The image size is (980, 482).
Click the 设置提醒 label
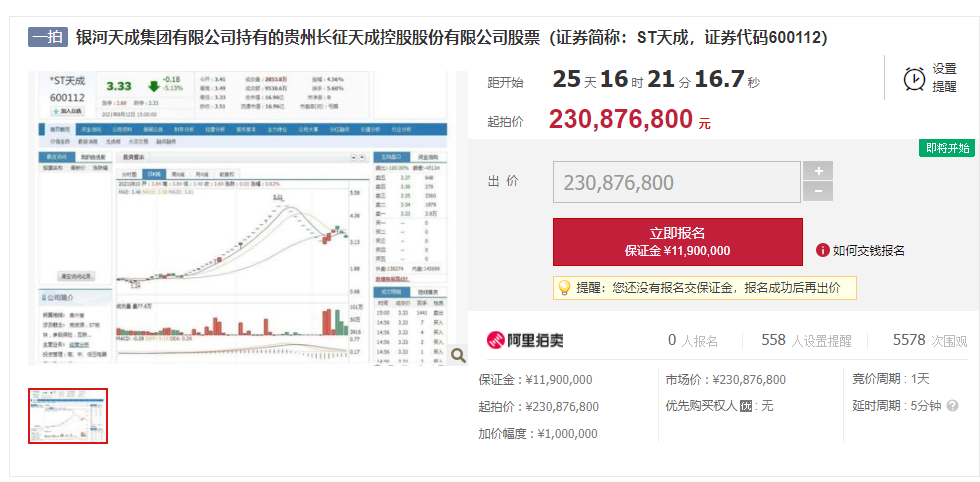coord(945,78)
